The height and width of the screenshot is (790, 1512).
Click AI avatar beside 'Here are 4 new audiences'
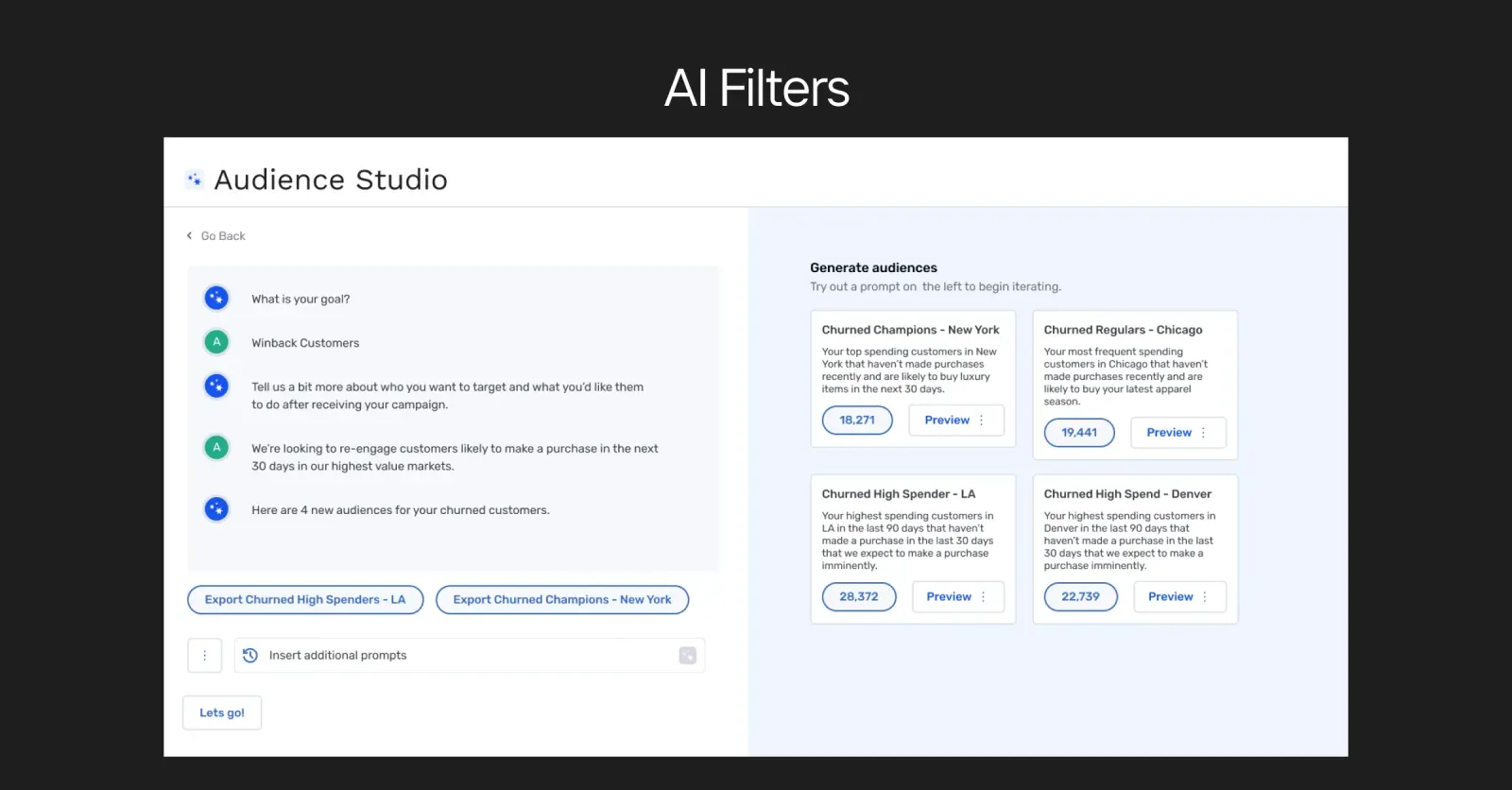click(x=216, y=509)
